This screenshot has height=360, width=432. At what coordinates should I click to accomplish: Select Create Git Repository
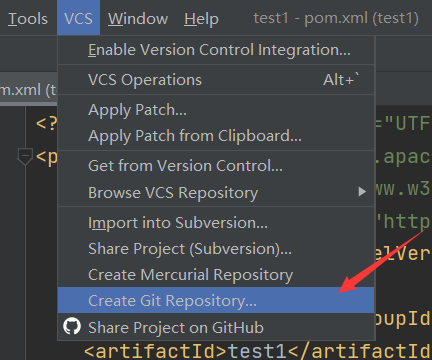pyautogui.click(x=216, y=300)
